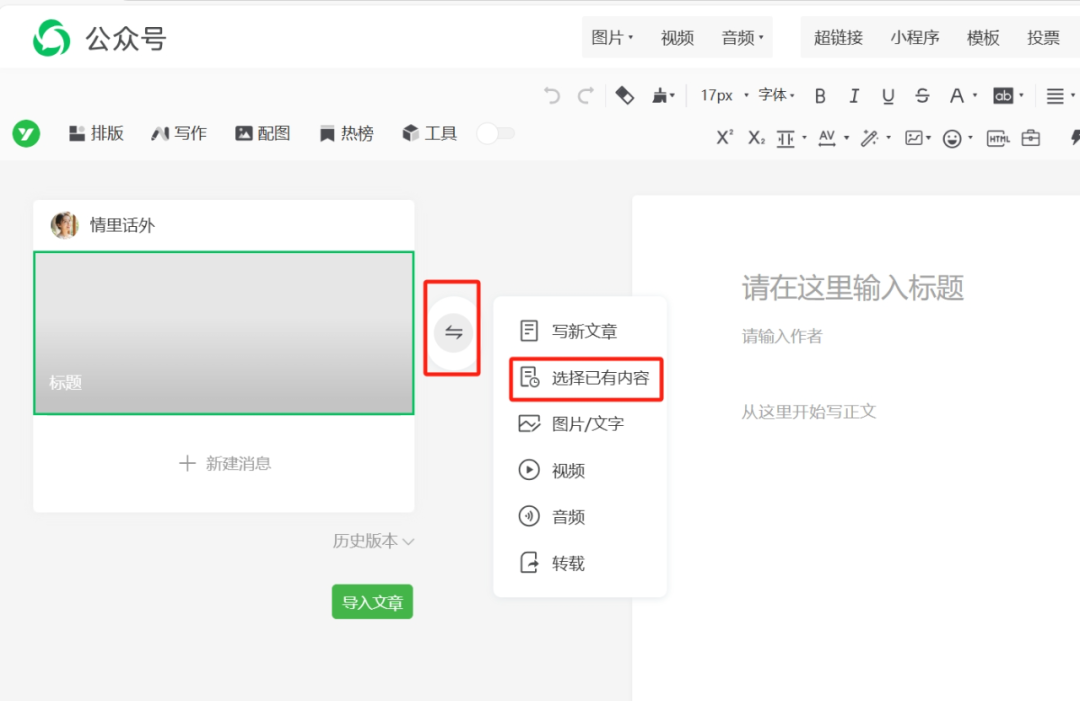
Task: Expand the format painter dropdown arrow
Action: 672,96
